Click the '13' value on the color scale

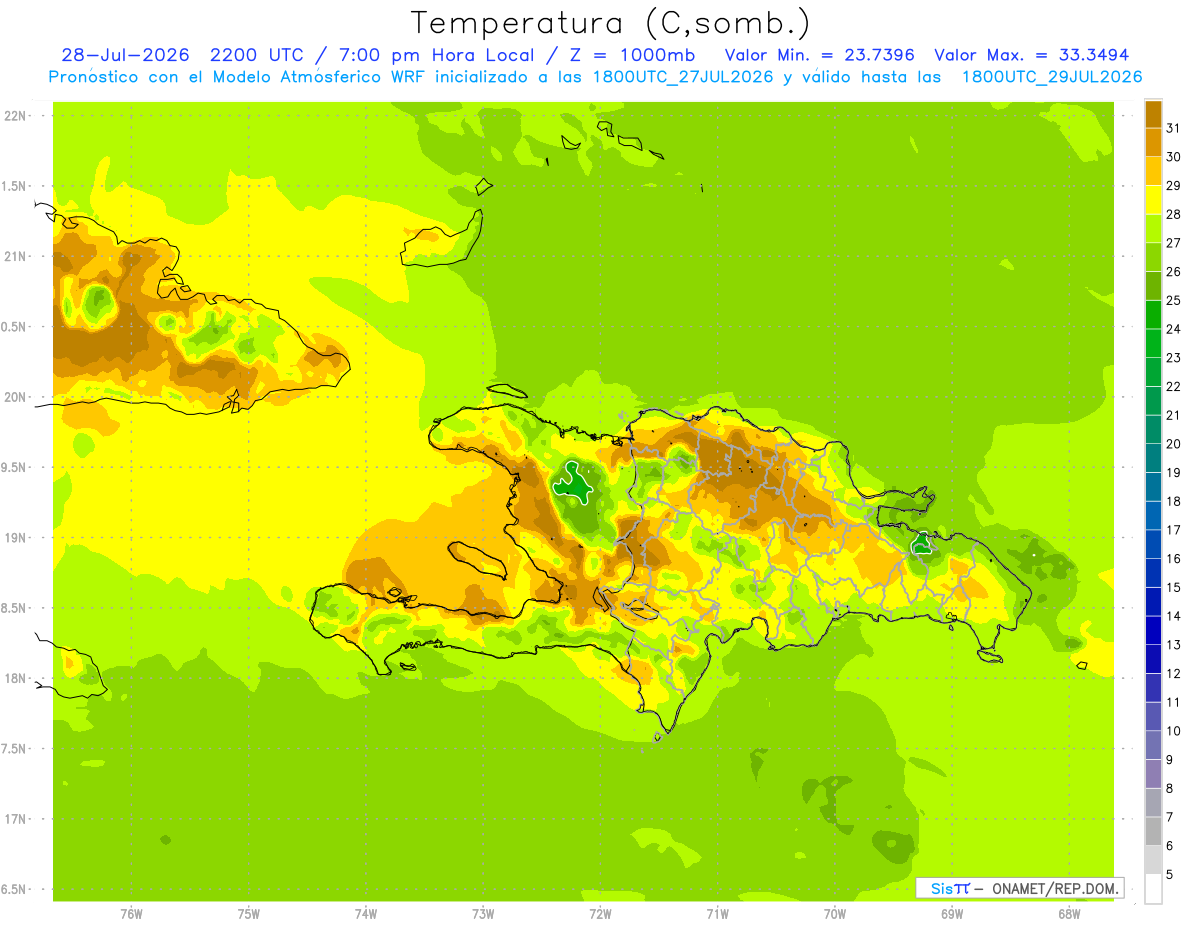[1174, 645]
